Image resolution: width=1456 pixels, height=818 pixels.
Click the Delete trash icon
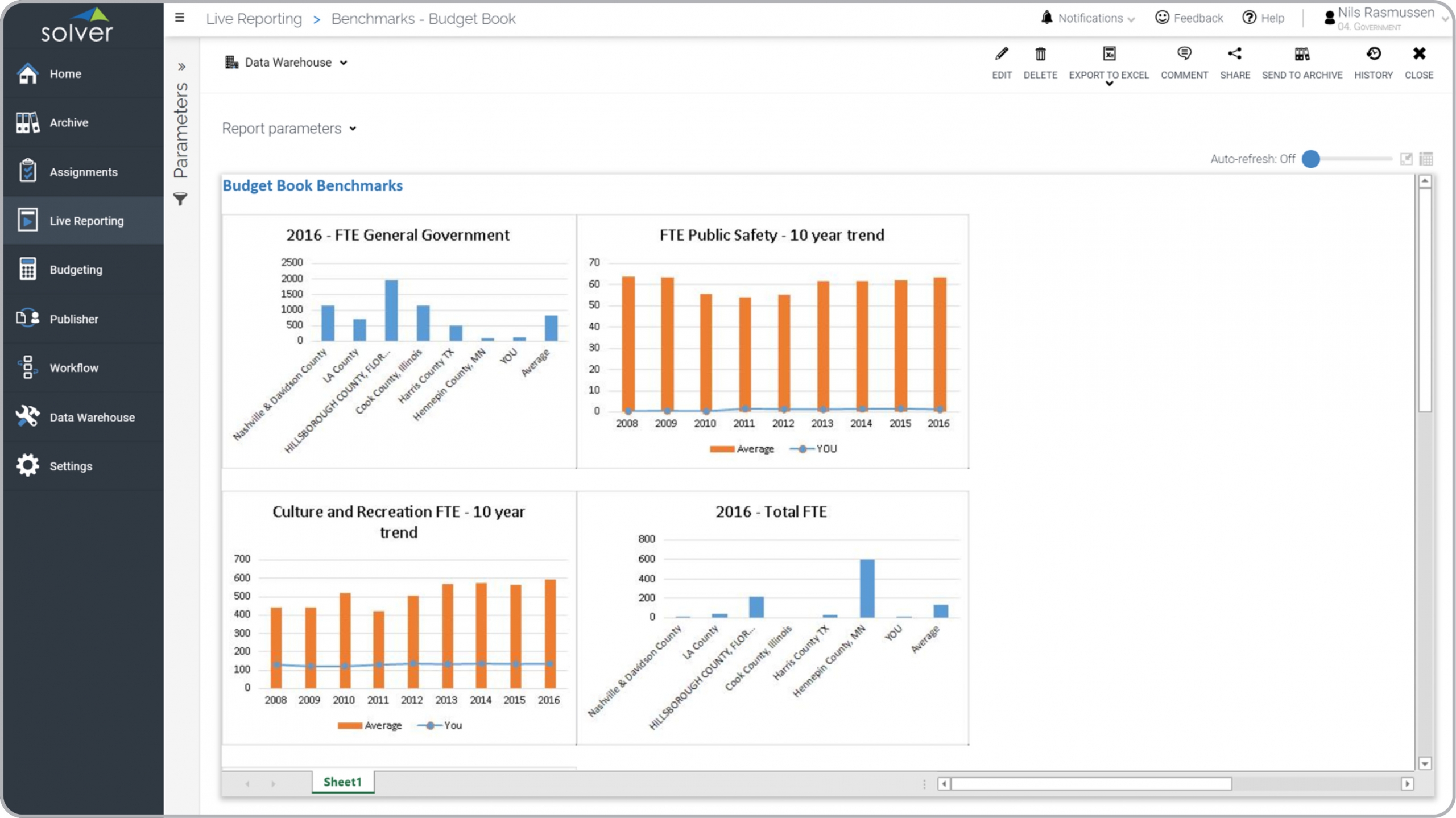[x=1040, y=55]
